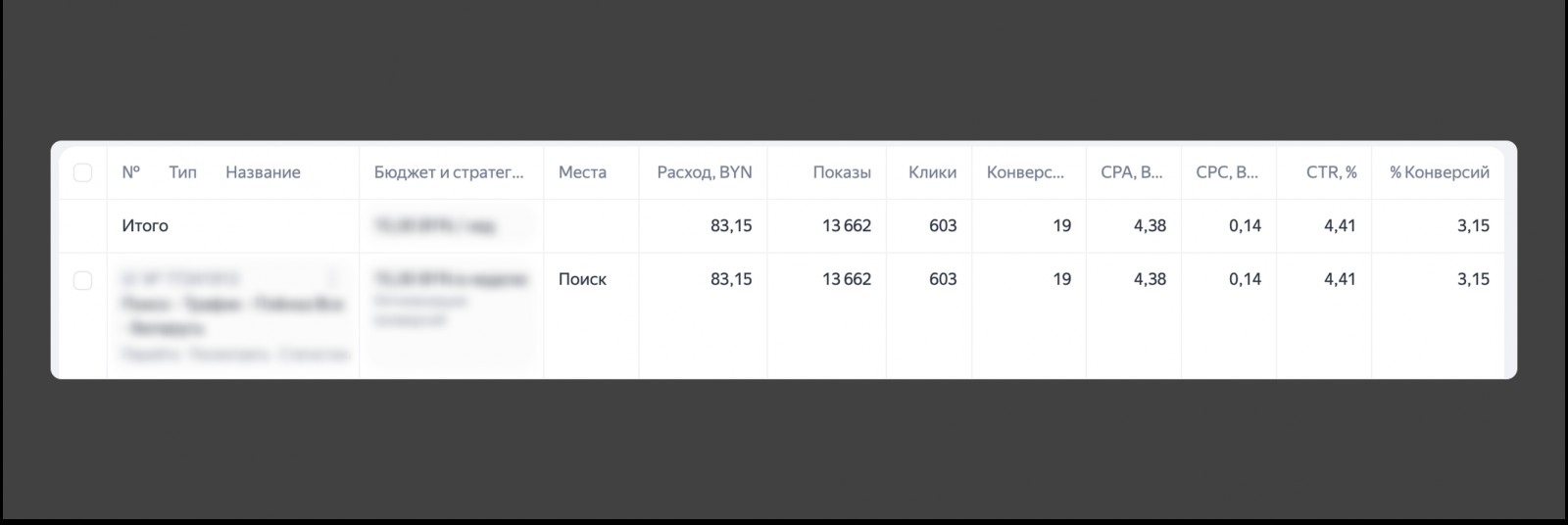The width and height of the screenshot is (1568, 525).
Task: Click the Поиск placement cell
Action: tap(582, 279)
